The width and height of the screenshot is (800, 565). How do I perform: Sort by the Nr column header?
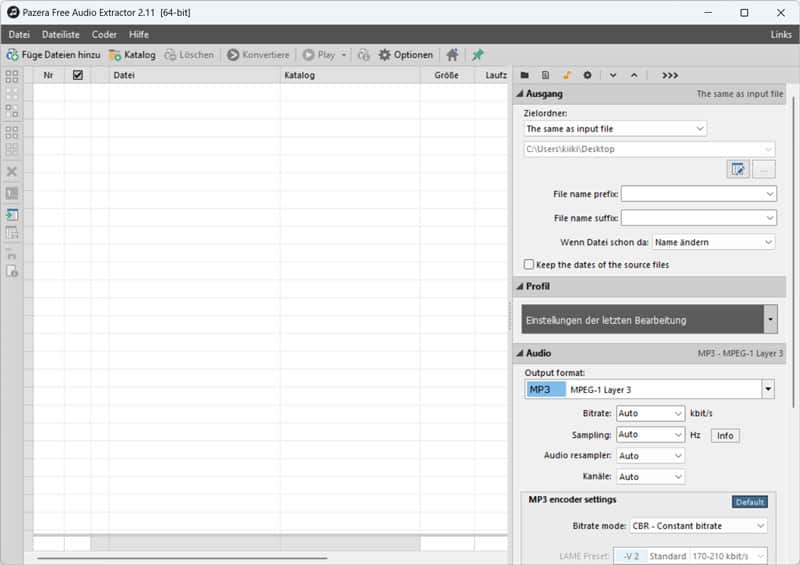tap(48, 75)
